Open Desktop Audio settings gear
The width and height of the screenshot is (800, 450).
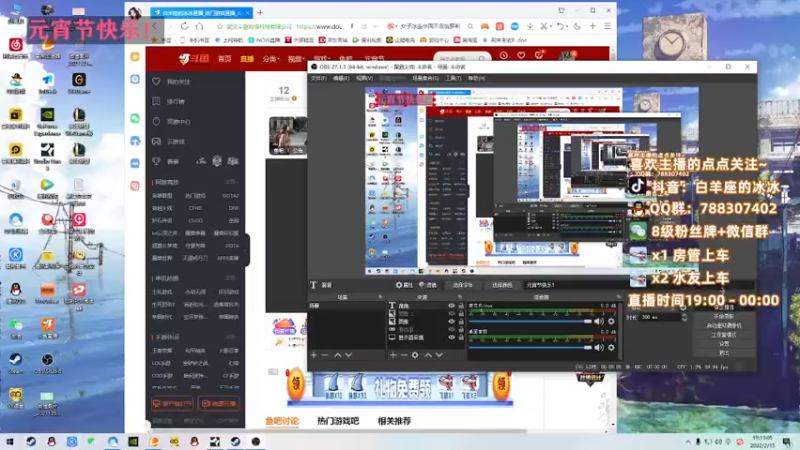[611, 347]
